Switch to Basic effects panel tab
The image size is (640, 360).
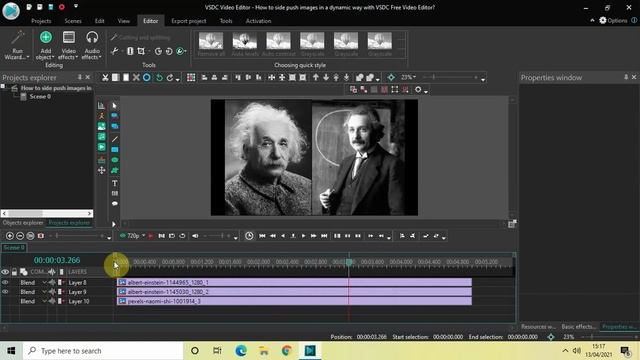pos(578,327)
